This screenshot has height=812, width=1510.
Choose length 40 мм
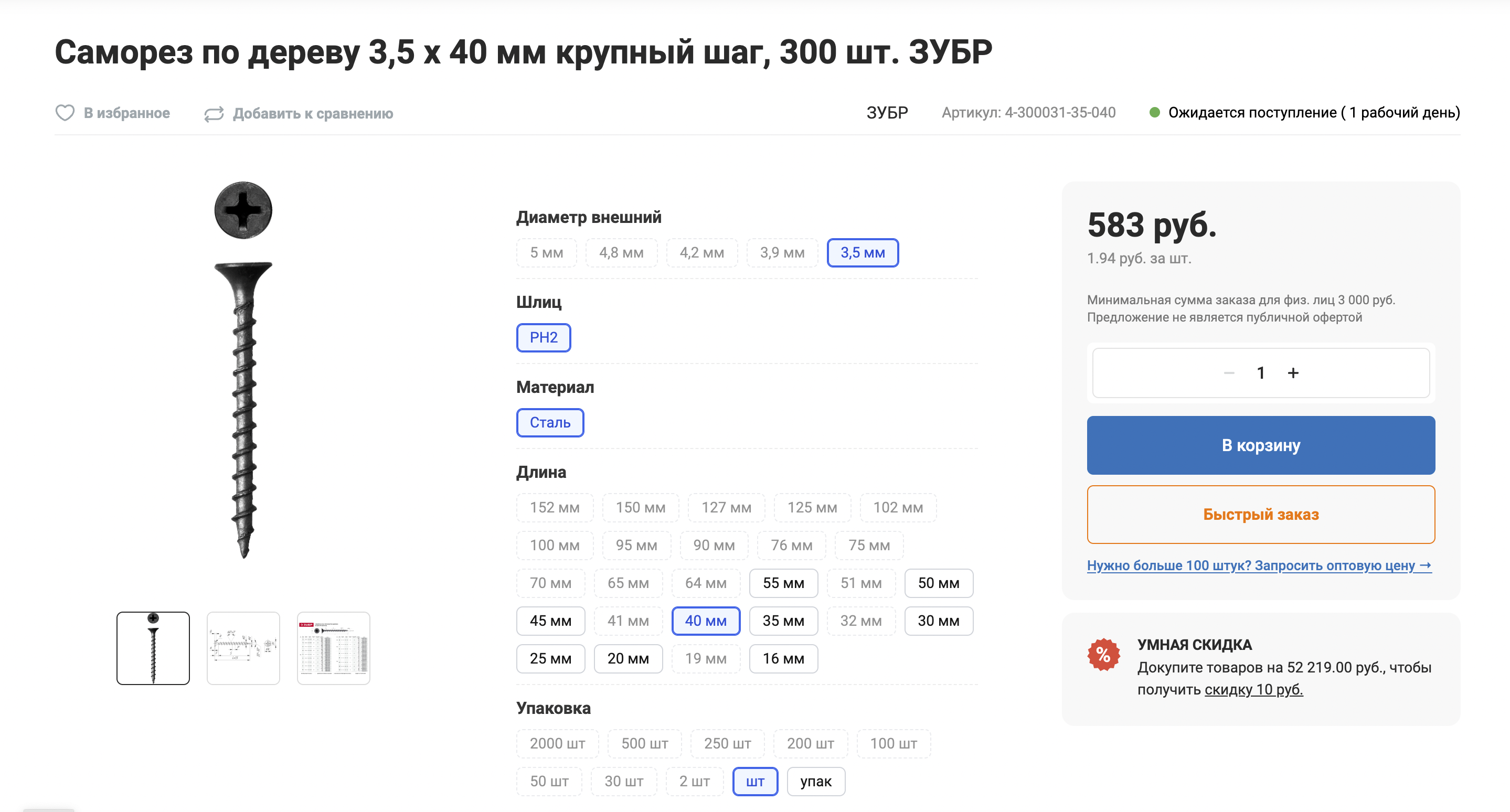706,621
